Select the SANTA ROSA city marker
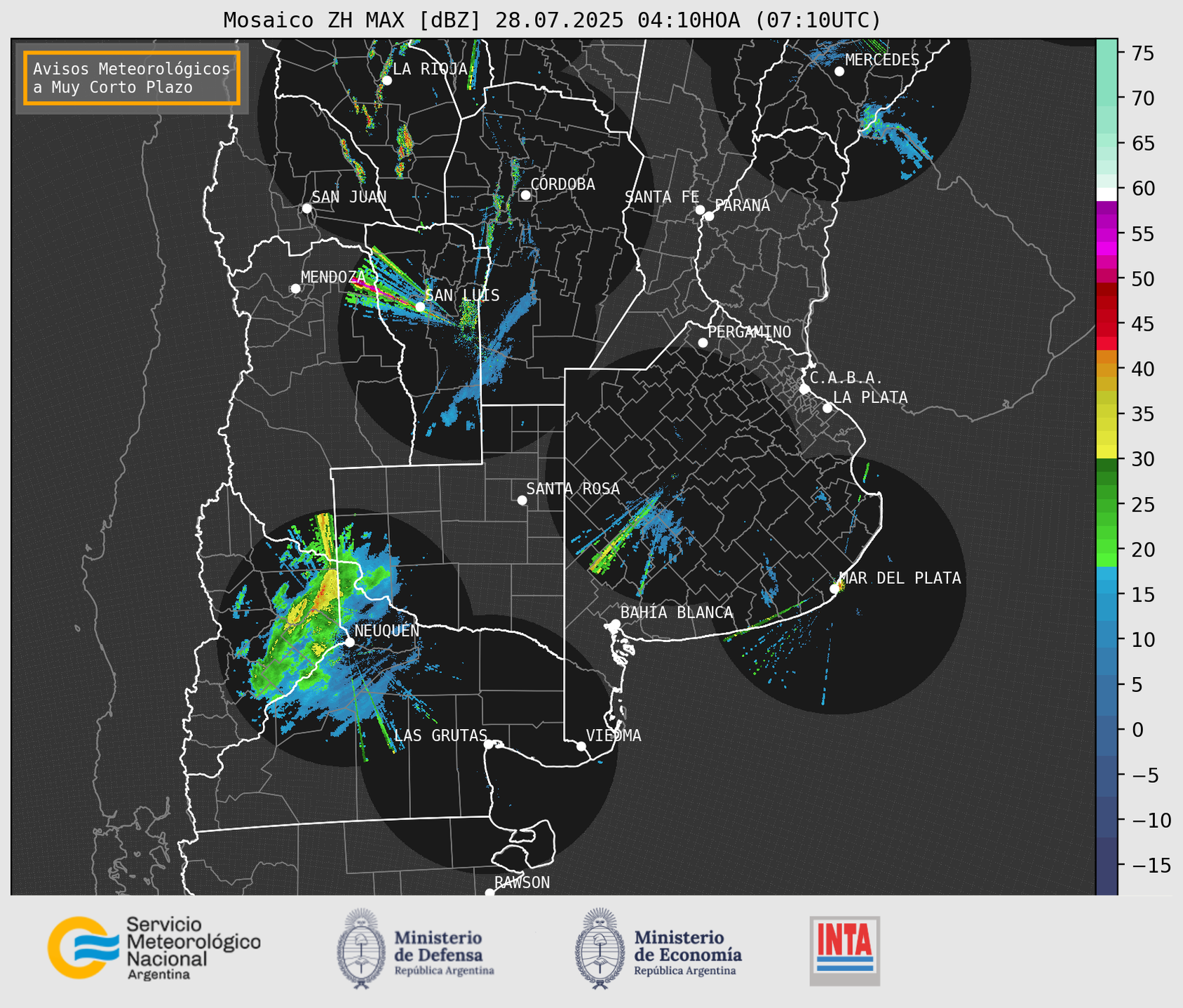The image size is (1183, 1008). (522, 500)
